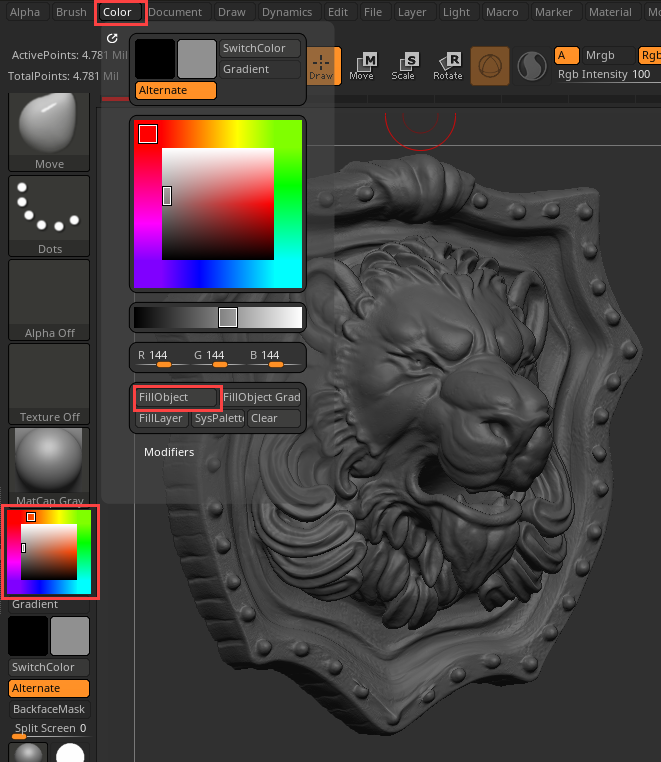Toggle the orange Gizmo 3D icon
661x762 pixels.
click(x=490, y=66)
